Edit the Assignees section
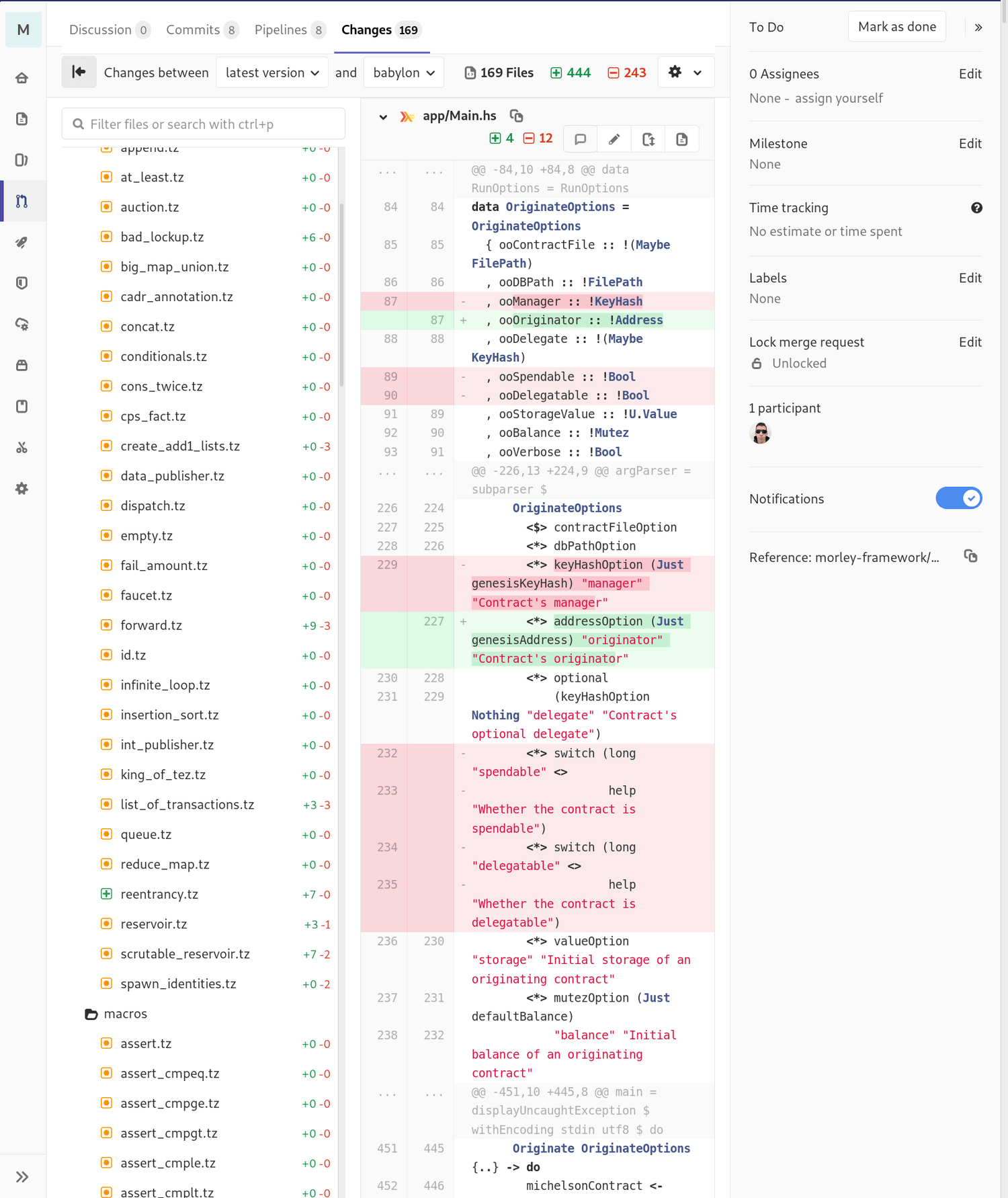 (970, 74)
